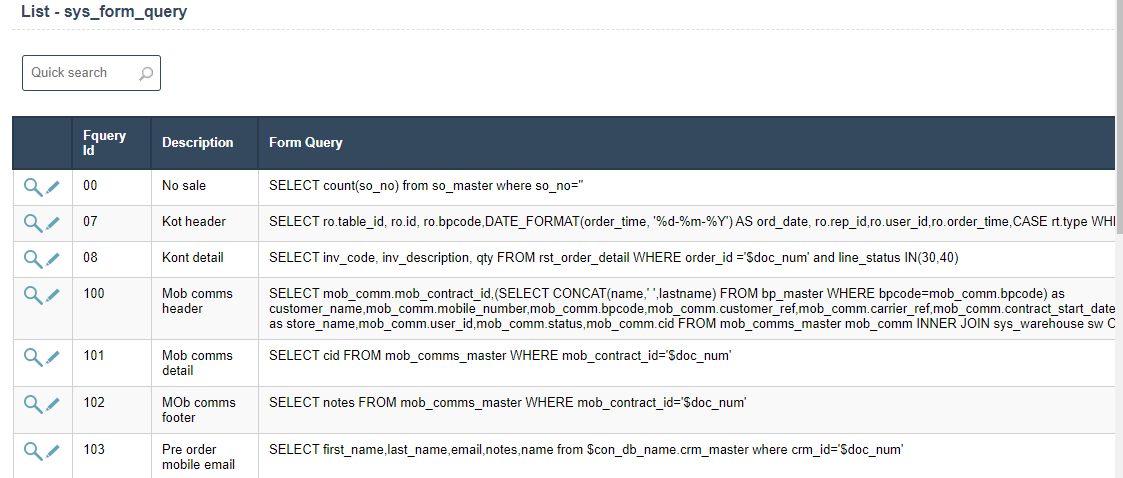Click the Form Query column header
This screenshot has width=1123, height=478.
pos(306,143)
